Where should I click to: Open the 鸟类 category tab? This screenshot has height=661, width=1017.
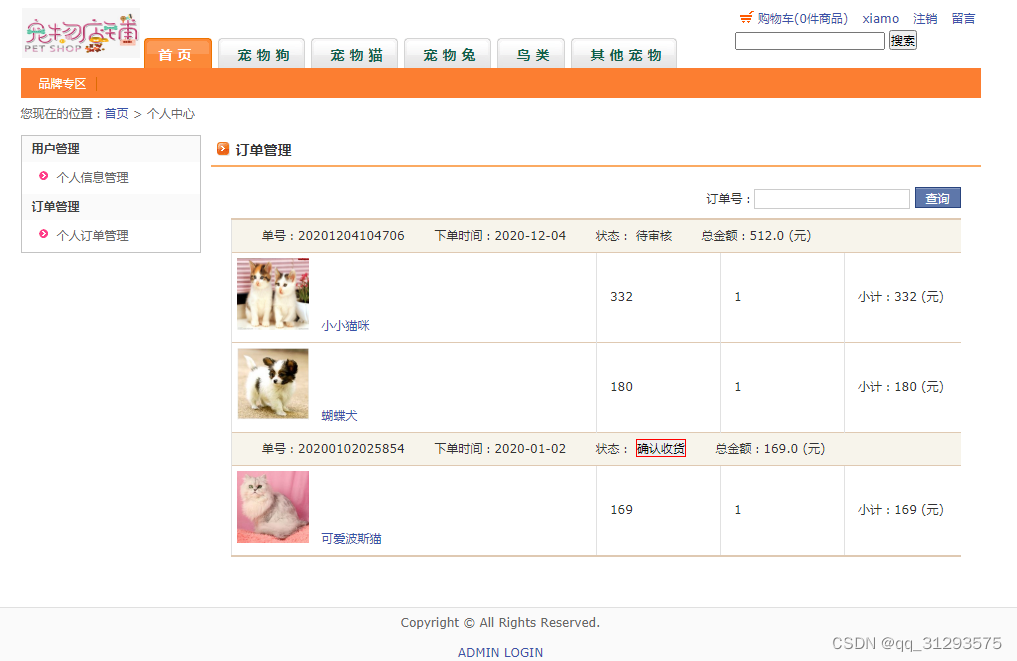[x=531, y=55]
